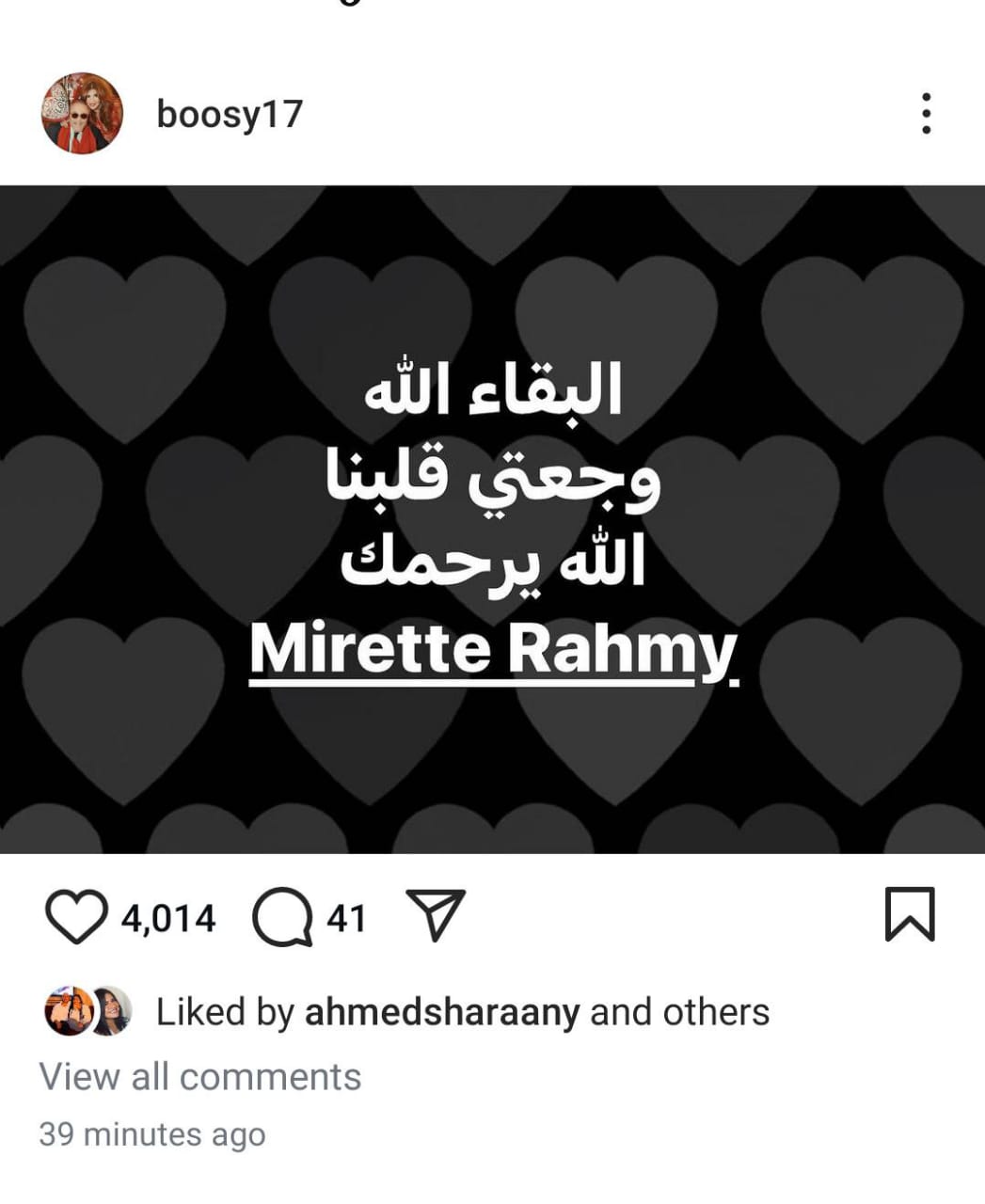Tap the first liker avatar thumbnail

coord(67,1011)
